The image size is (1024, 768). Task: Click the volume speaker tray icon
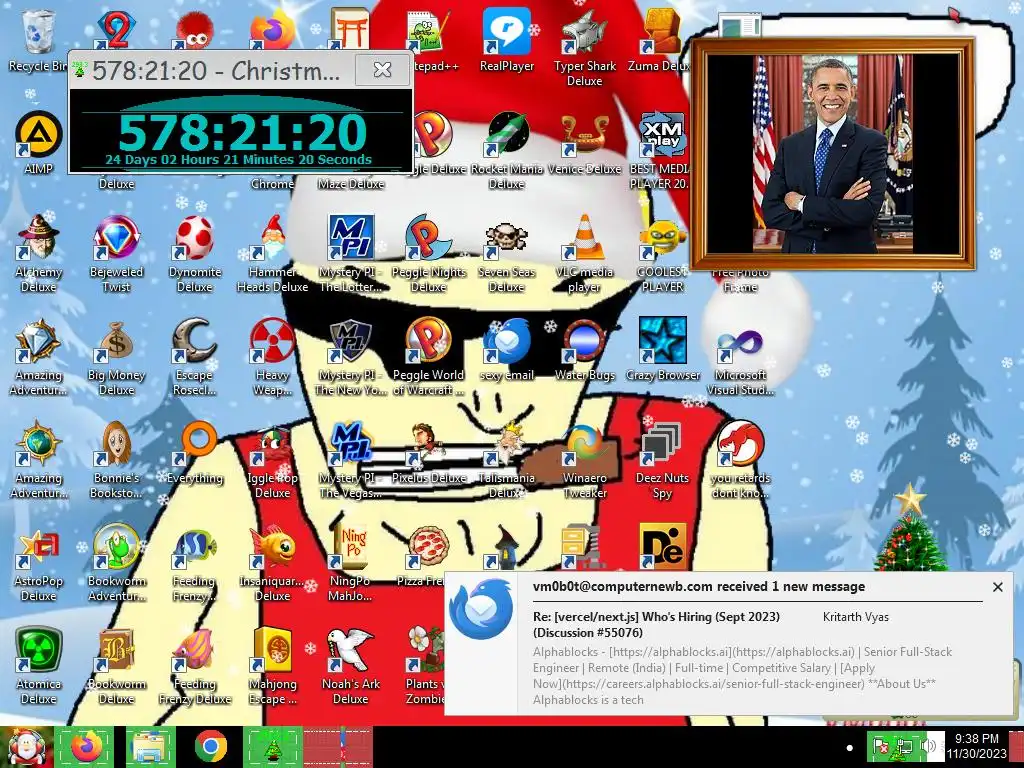929,746
